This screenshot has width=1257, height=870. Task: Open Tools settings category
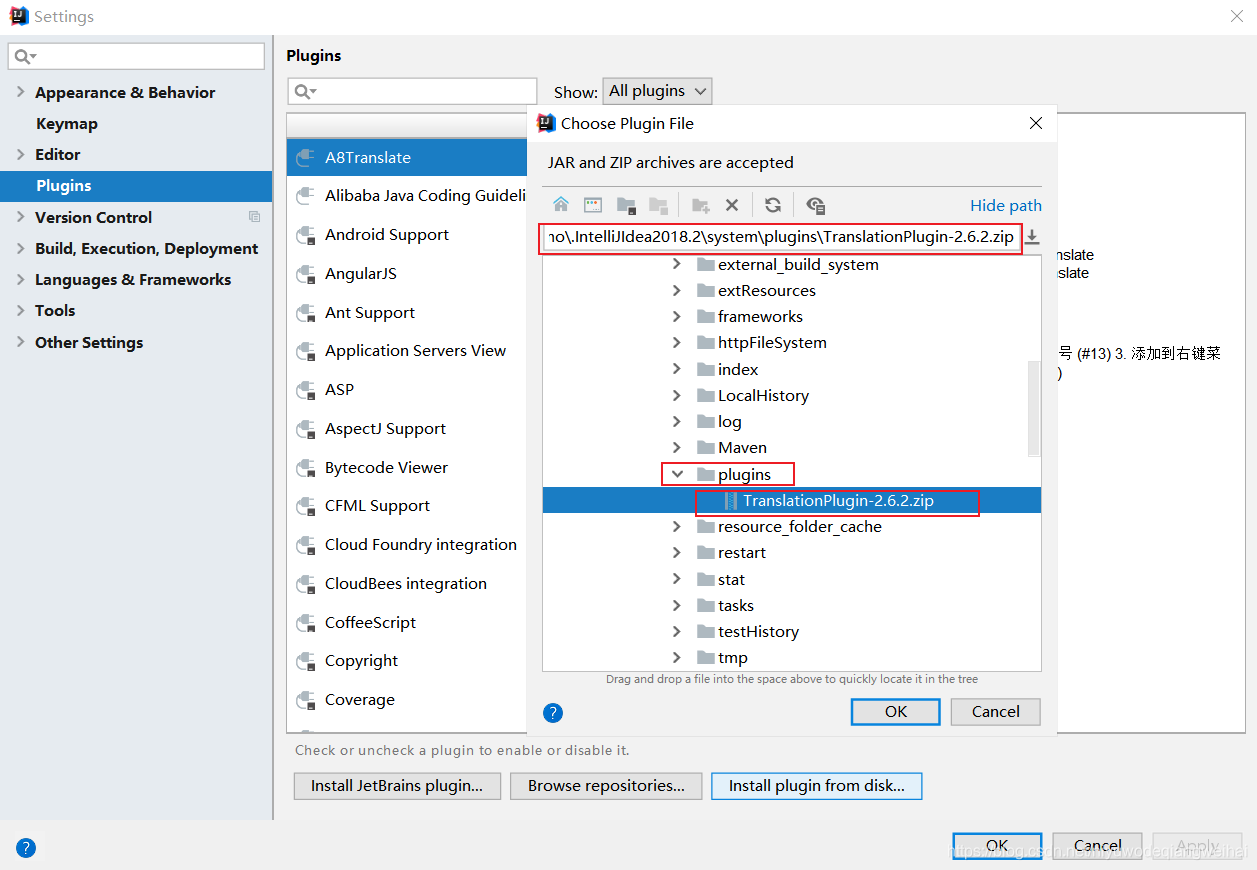tap(55, 310)
